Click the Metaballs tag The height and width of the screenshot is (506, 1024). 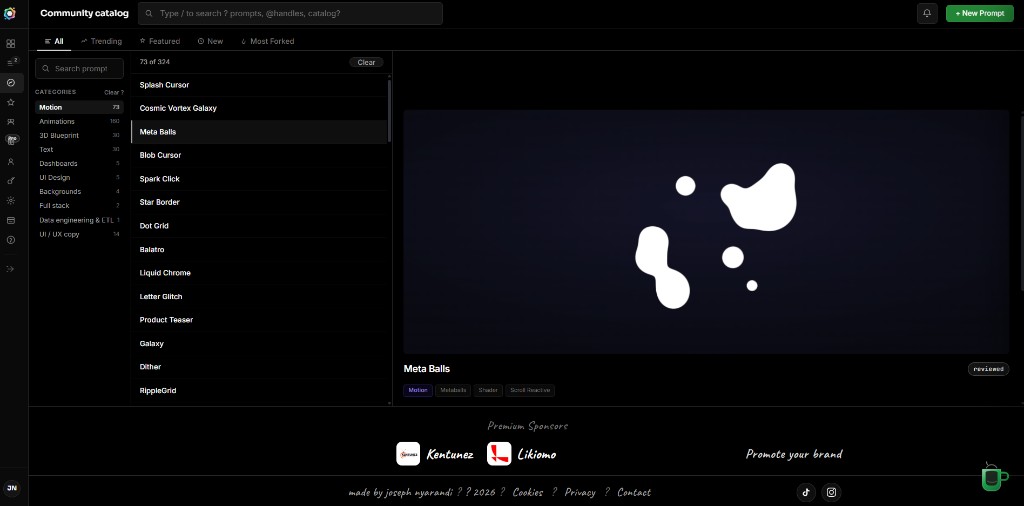453,390
